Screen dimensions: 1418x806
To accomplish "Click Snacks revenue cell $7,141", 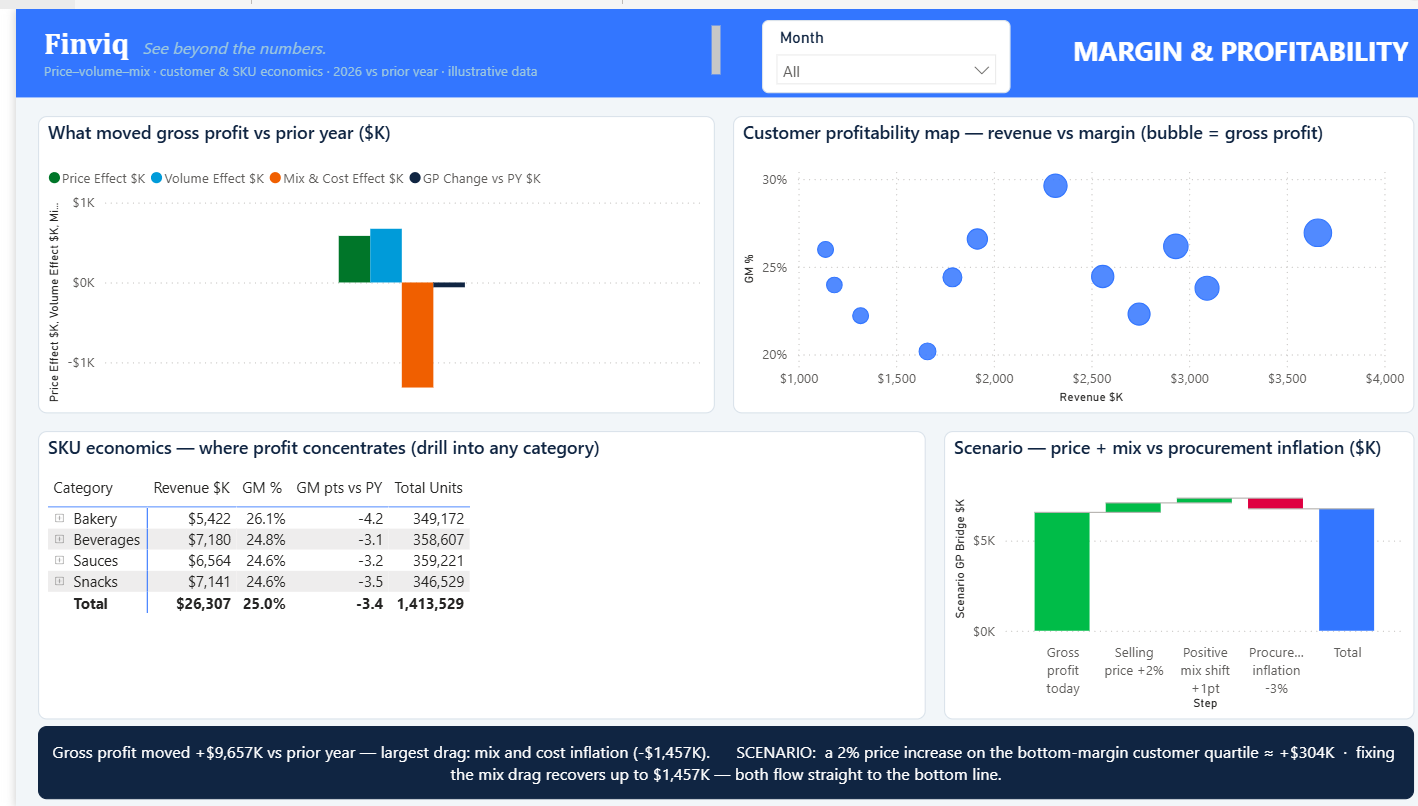I will coord(208,582).
